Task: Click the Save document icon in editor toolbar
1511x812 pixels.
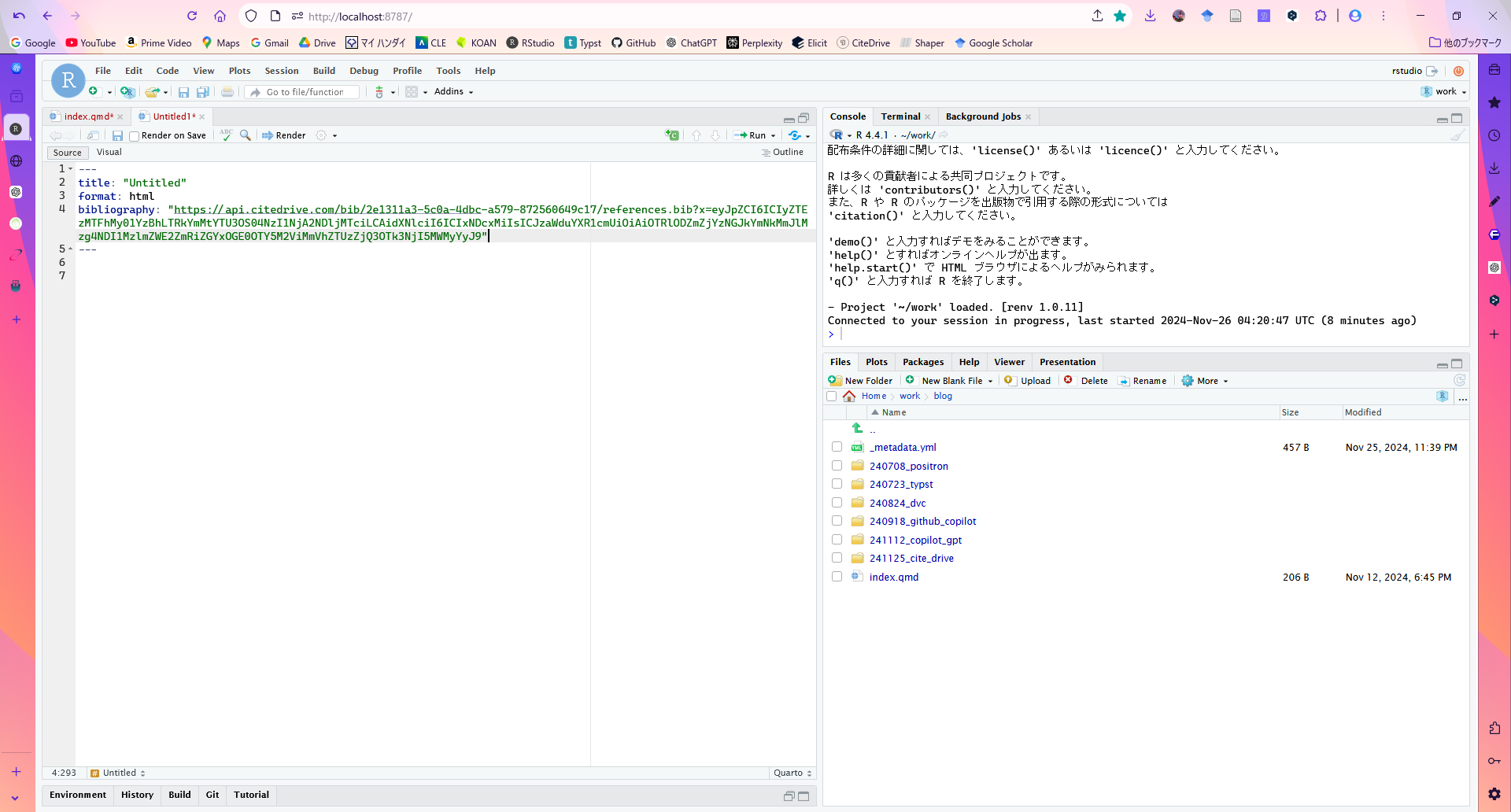Action: point(117,135)
